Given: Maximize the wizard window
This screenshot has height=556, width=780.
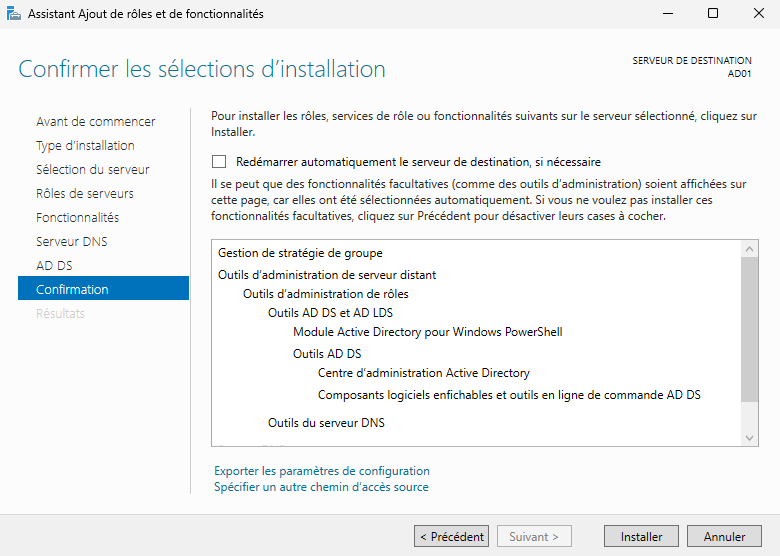Looking at the screenshot, I should coord(712,14).
